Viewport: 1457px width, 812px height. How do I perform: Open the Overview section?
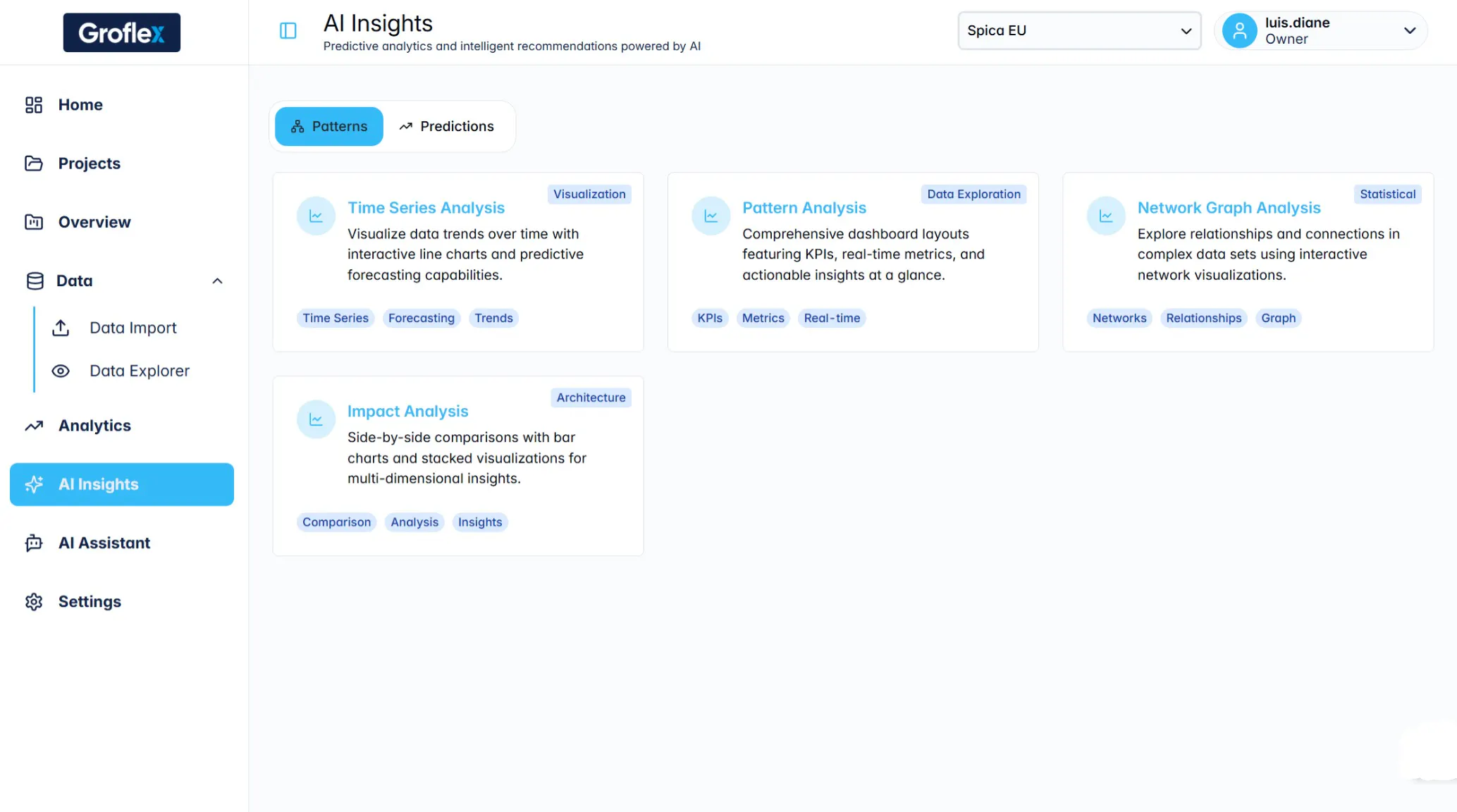(121, 222)
